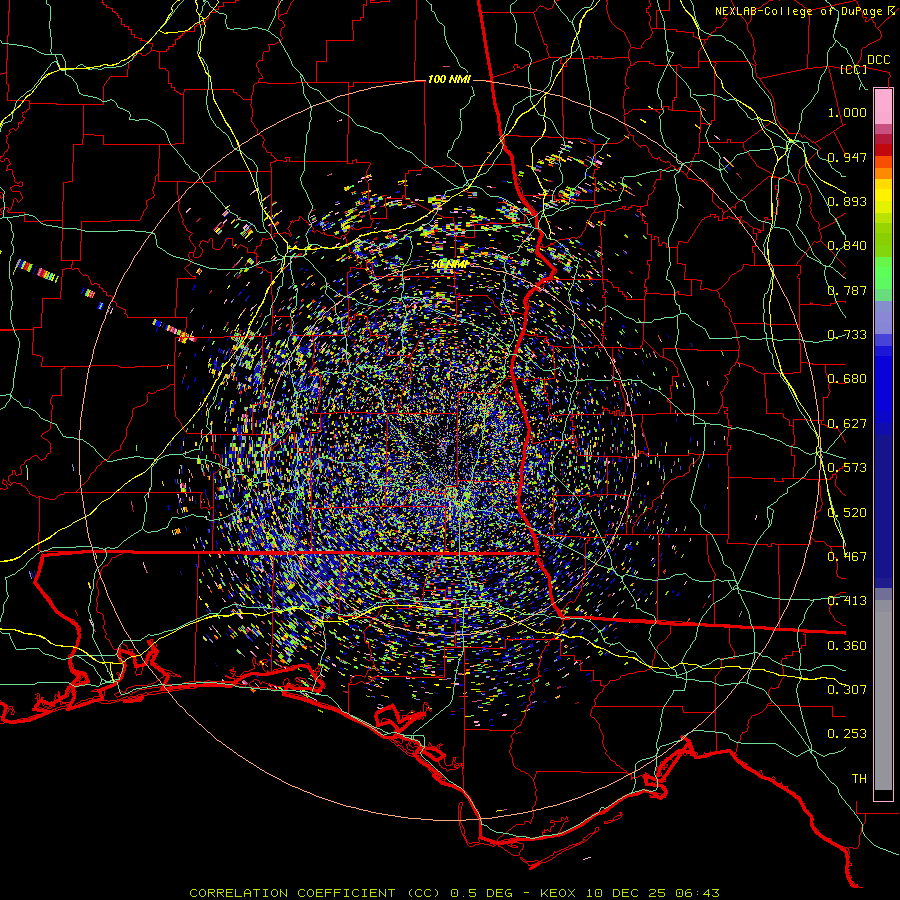Click the KEOX radar site identifier
Screen dimensions: 900x900
pos(557,893)
